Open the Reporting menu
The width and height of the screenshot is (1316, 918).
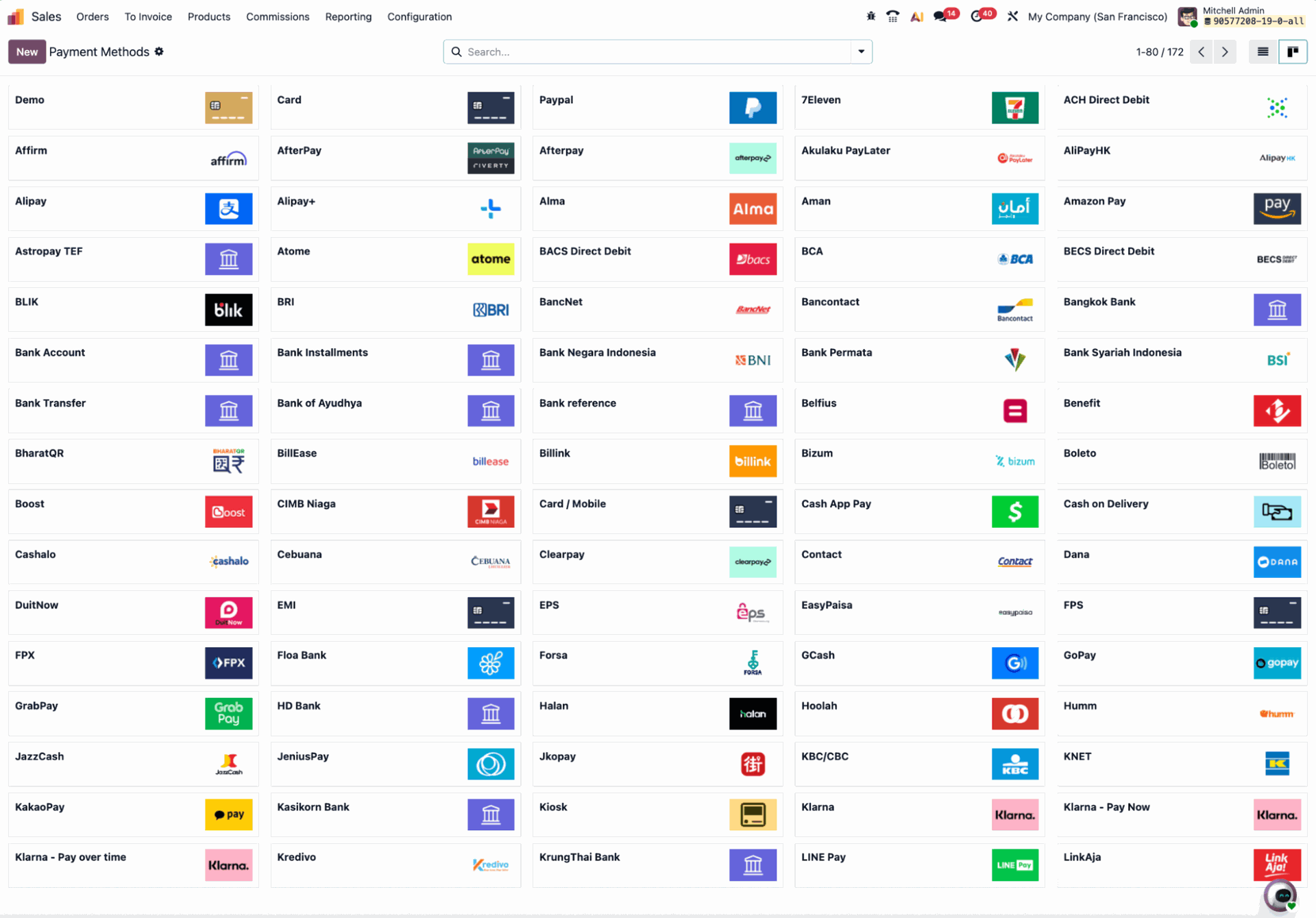(348, 16)
